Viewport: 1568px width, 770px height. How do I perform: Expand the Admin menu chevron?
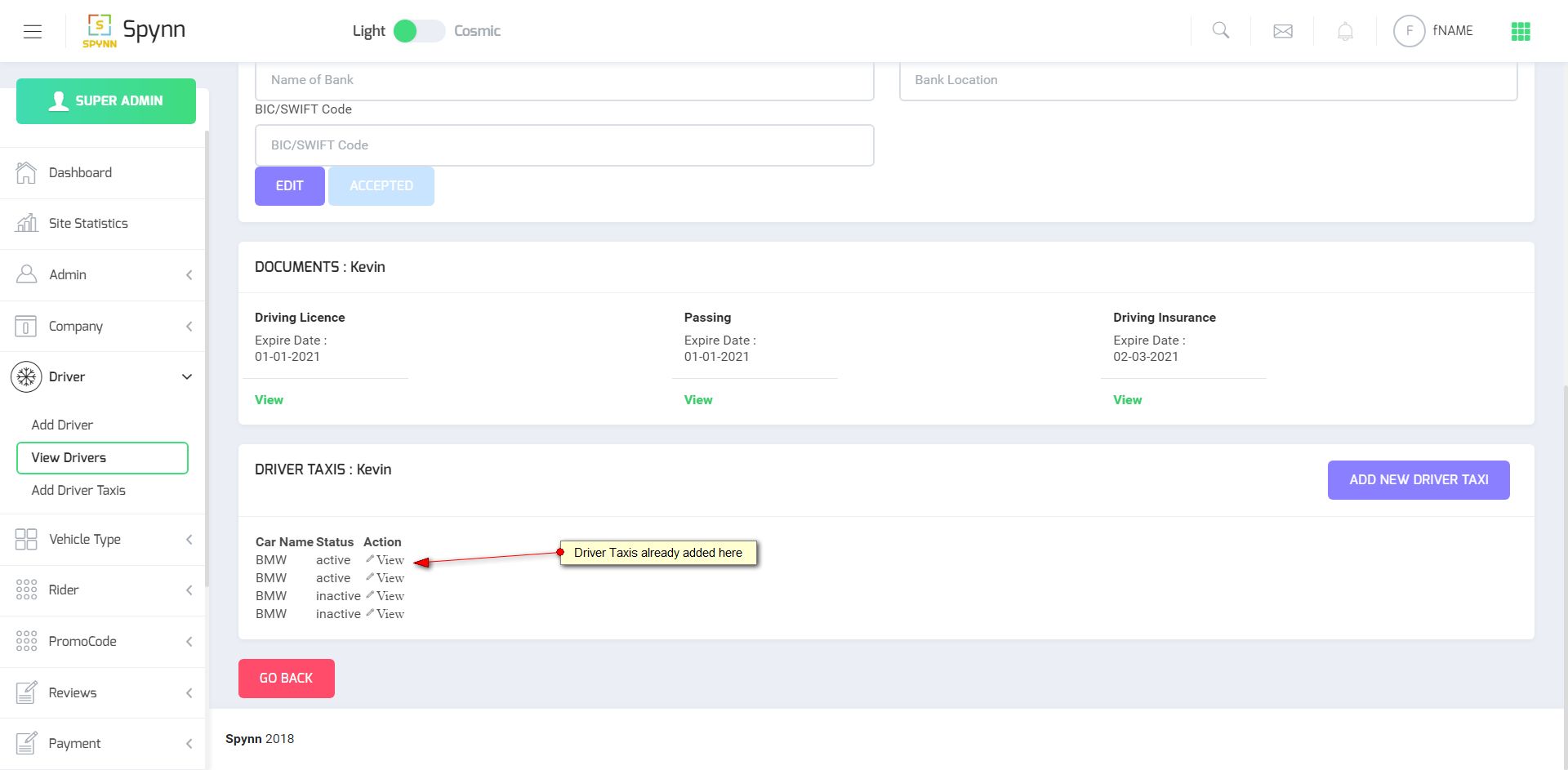[189, 275]
